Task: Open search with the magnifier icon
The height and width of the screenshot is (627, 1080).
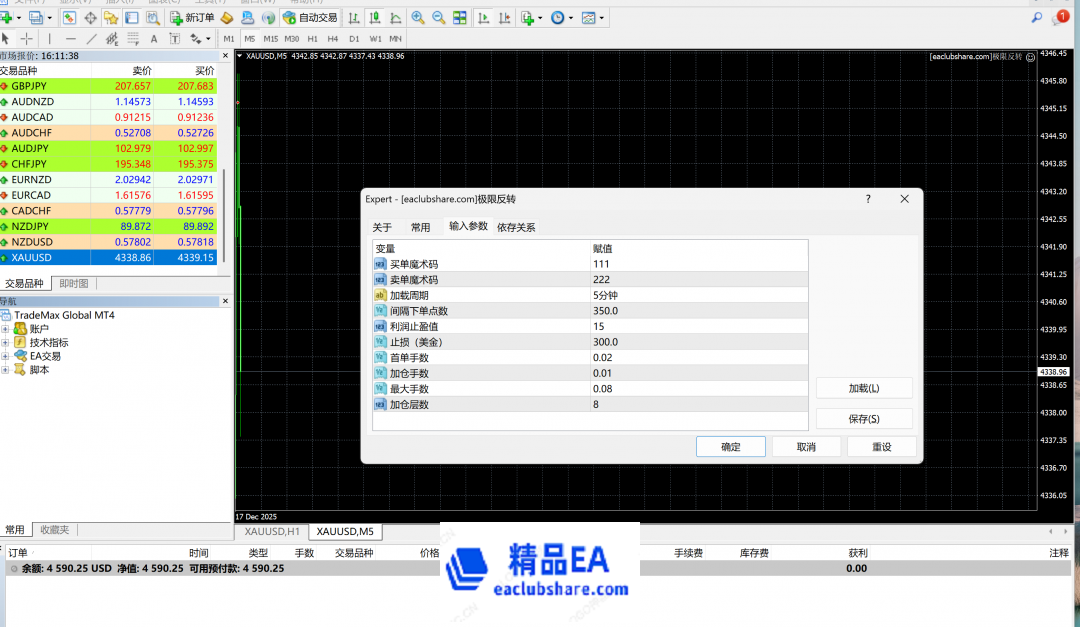Action: (x=1036, y=18)
